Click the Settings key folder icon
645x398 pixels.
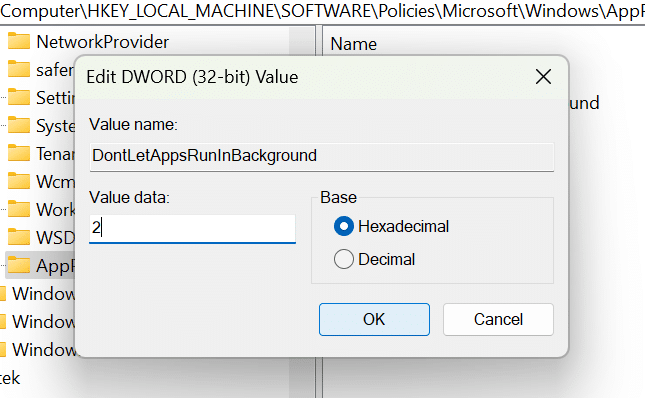19,97
